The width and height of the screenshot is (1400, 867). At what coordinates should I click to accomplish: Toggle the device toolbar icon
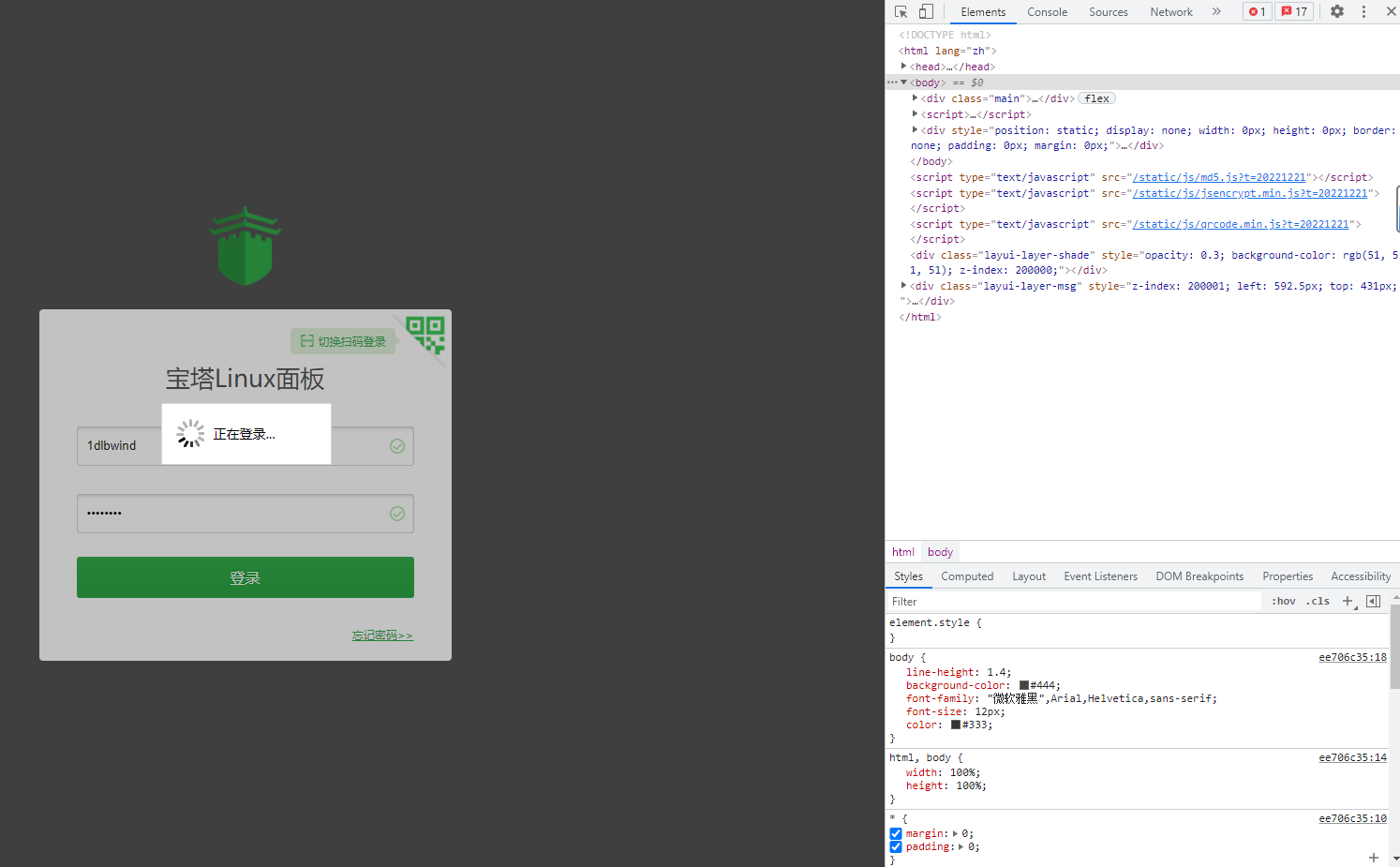tap(926, 12)
